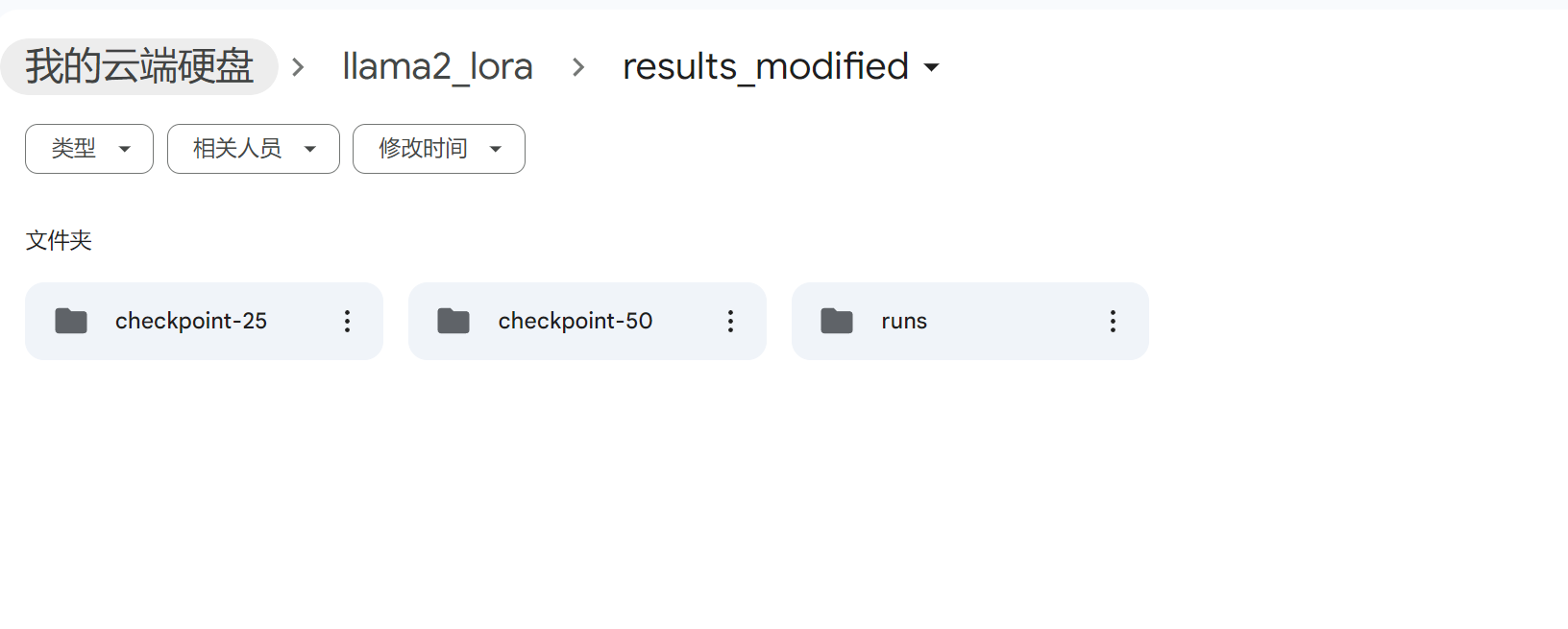The height and width of the screenshot is (629, 1568).
Task: Click the runs folder icon
Action: pos(837,321)
